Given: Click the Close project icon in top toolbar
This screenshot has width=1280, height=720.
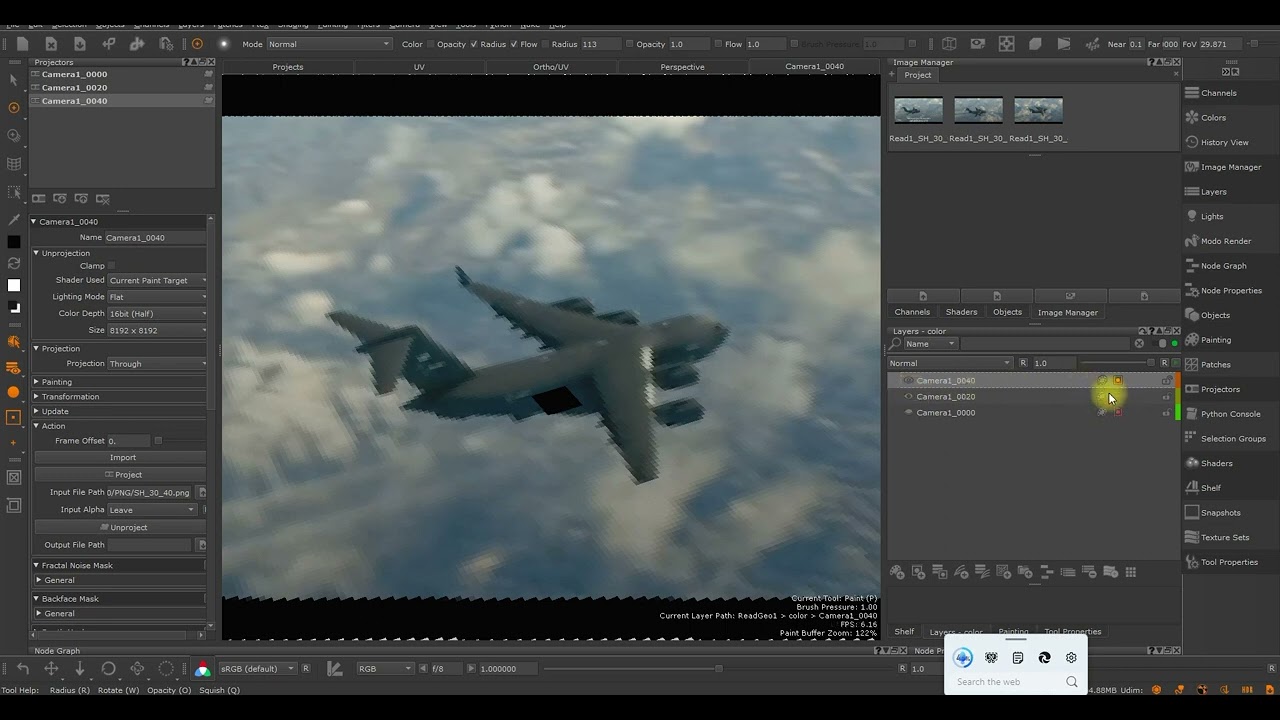Looking at the screenshot, I should 51,44.
